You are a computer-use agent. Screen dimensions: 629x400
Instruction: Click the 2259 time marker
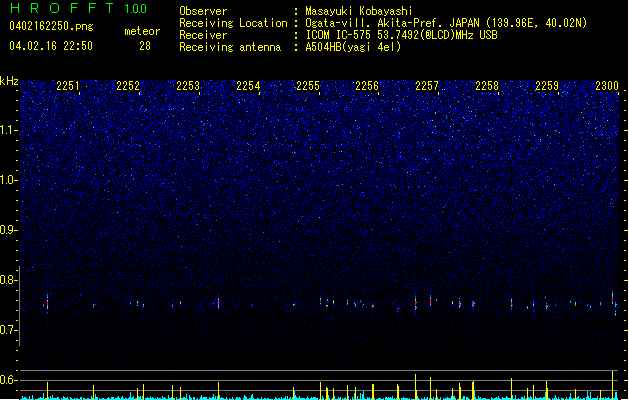pos(547,85)
